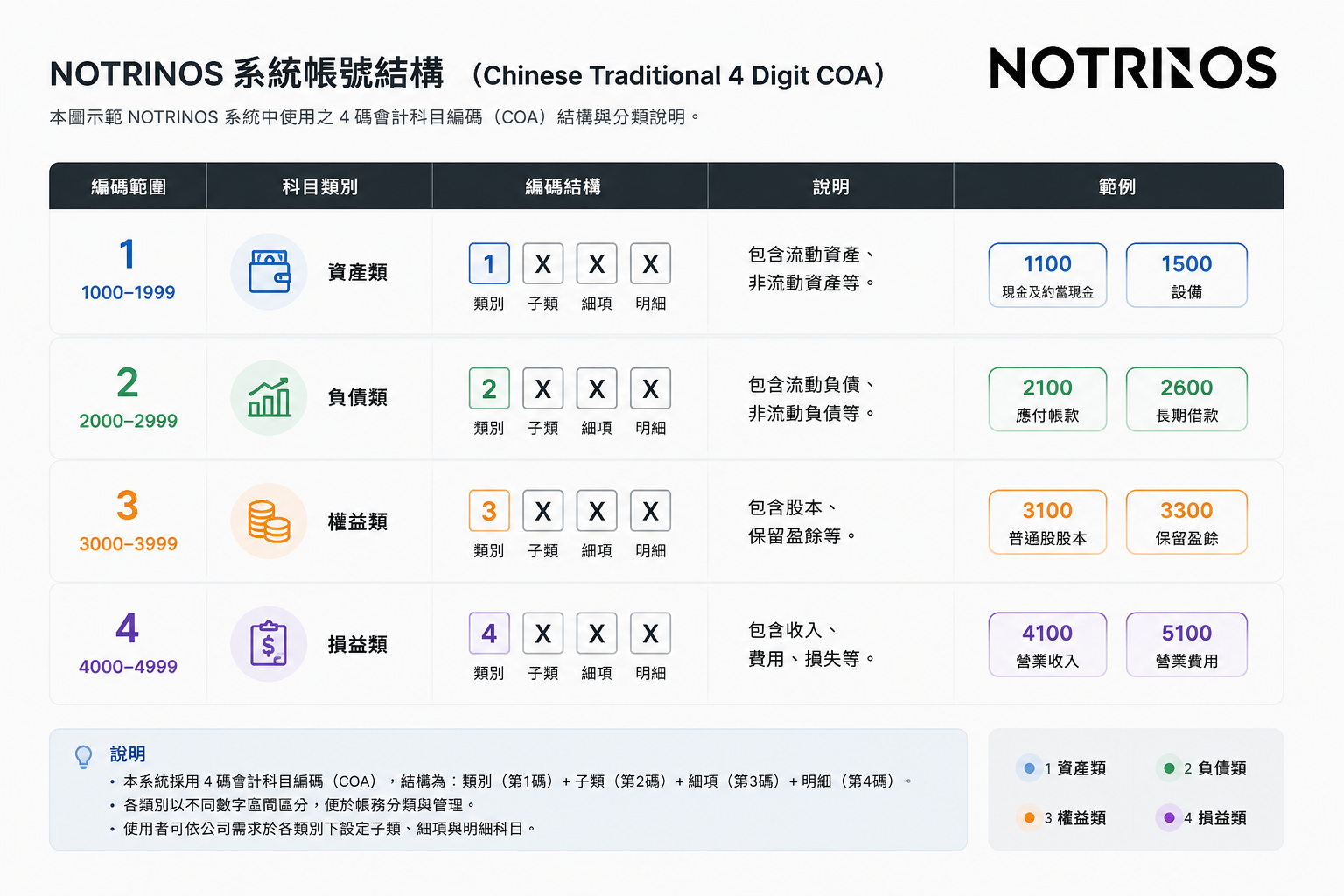Click the 編碼範圍 column header

tap(129, 186)
